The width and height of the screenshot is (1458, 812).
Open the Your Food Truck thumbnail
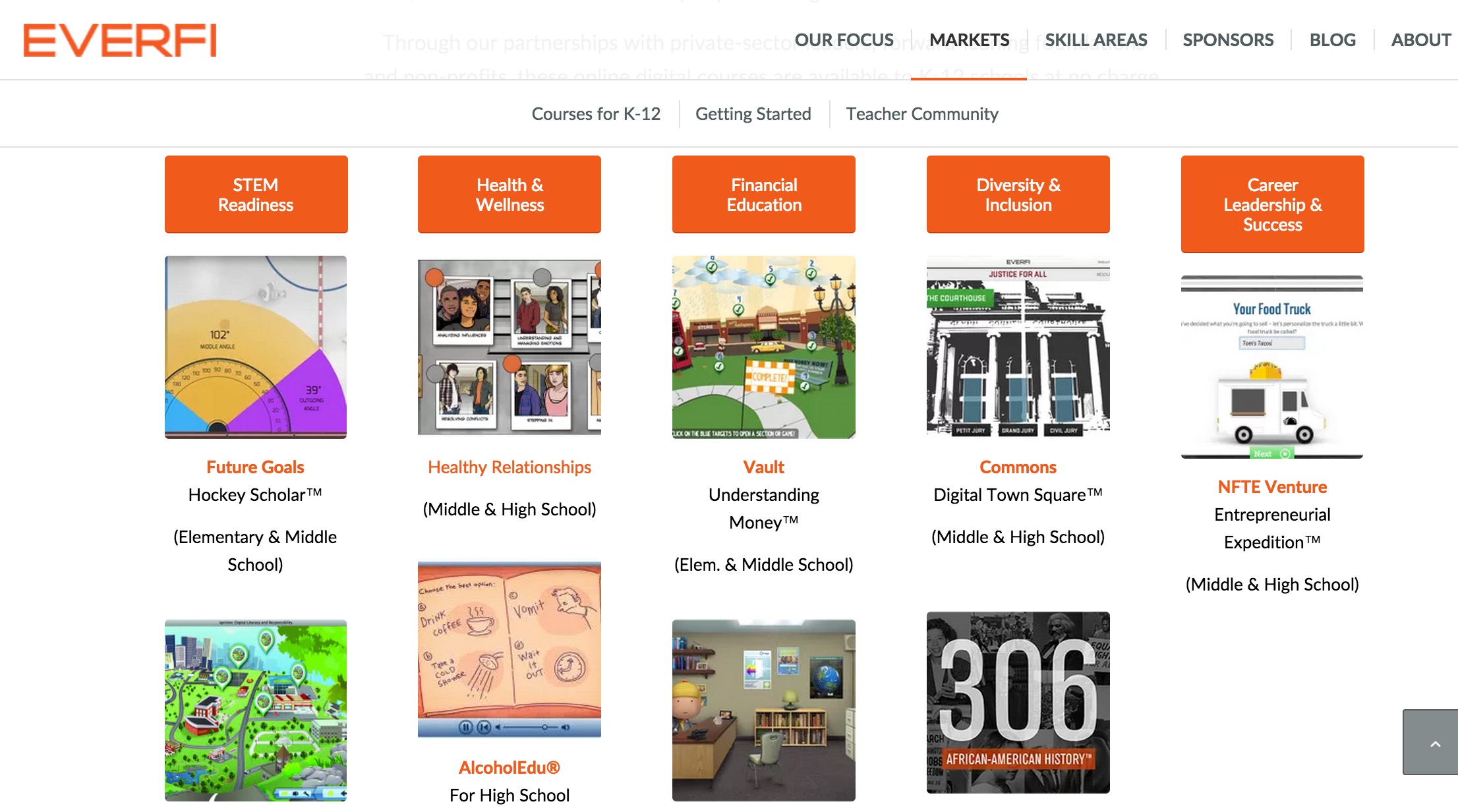click(x=1272, y=367)
